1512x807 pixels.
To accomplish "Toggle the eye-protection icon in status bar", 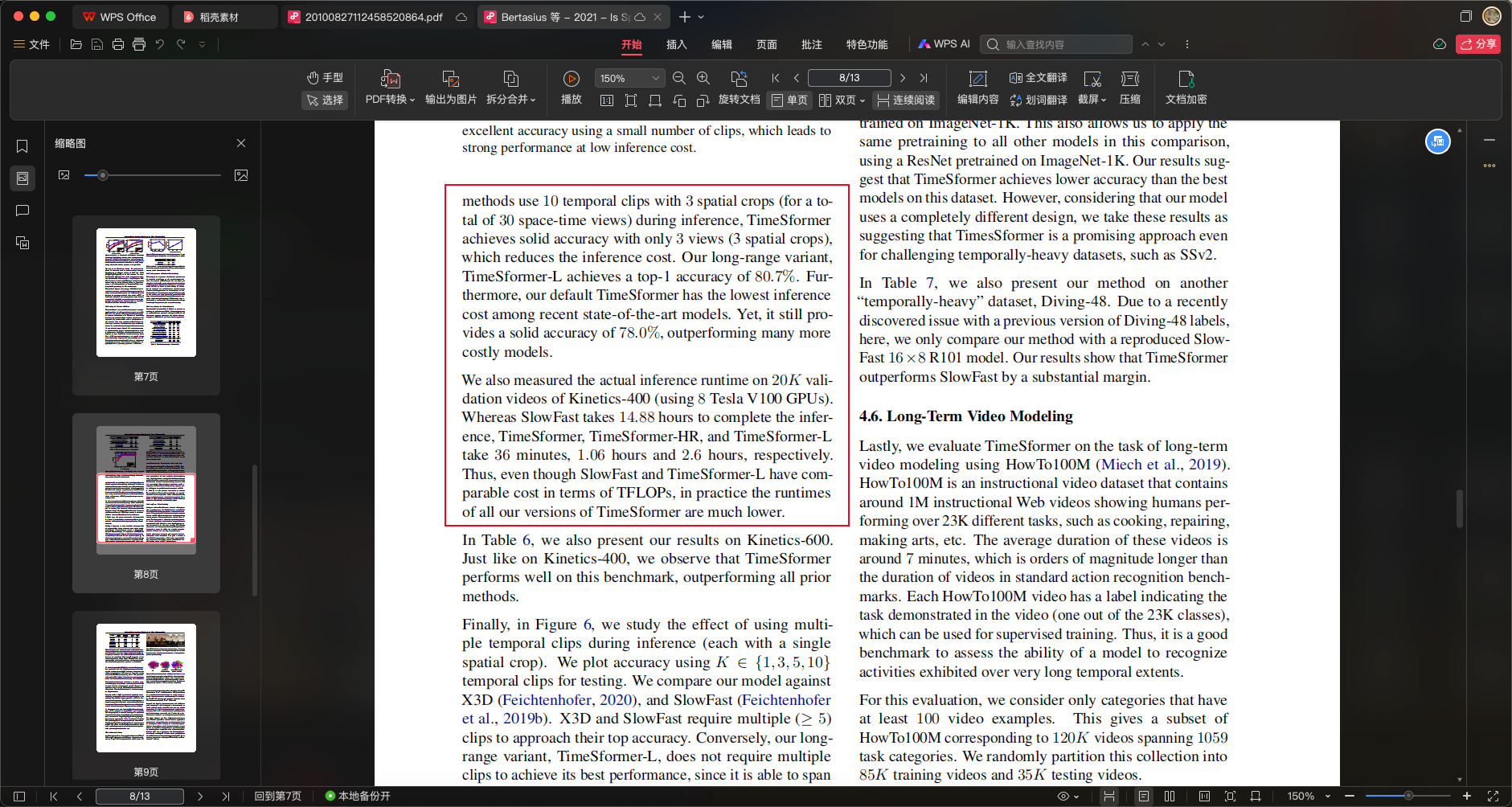I will tap(1063, 797).
